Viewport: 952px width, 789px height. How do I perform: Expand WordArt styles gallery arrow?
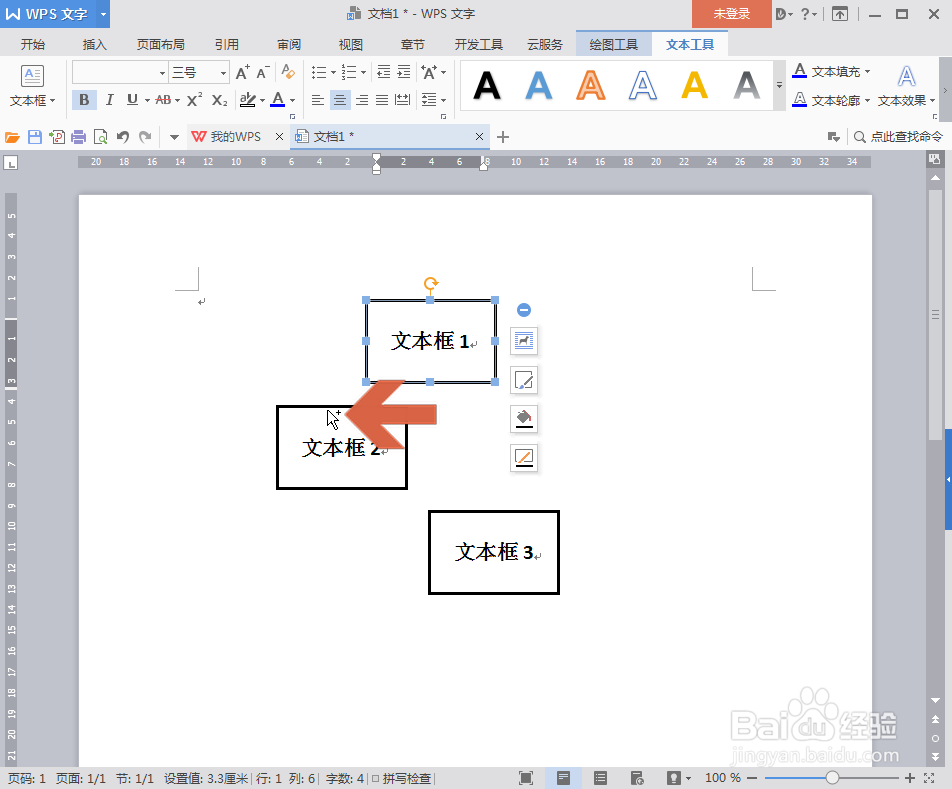[779, 86]
